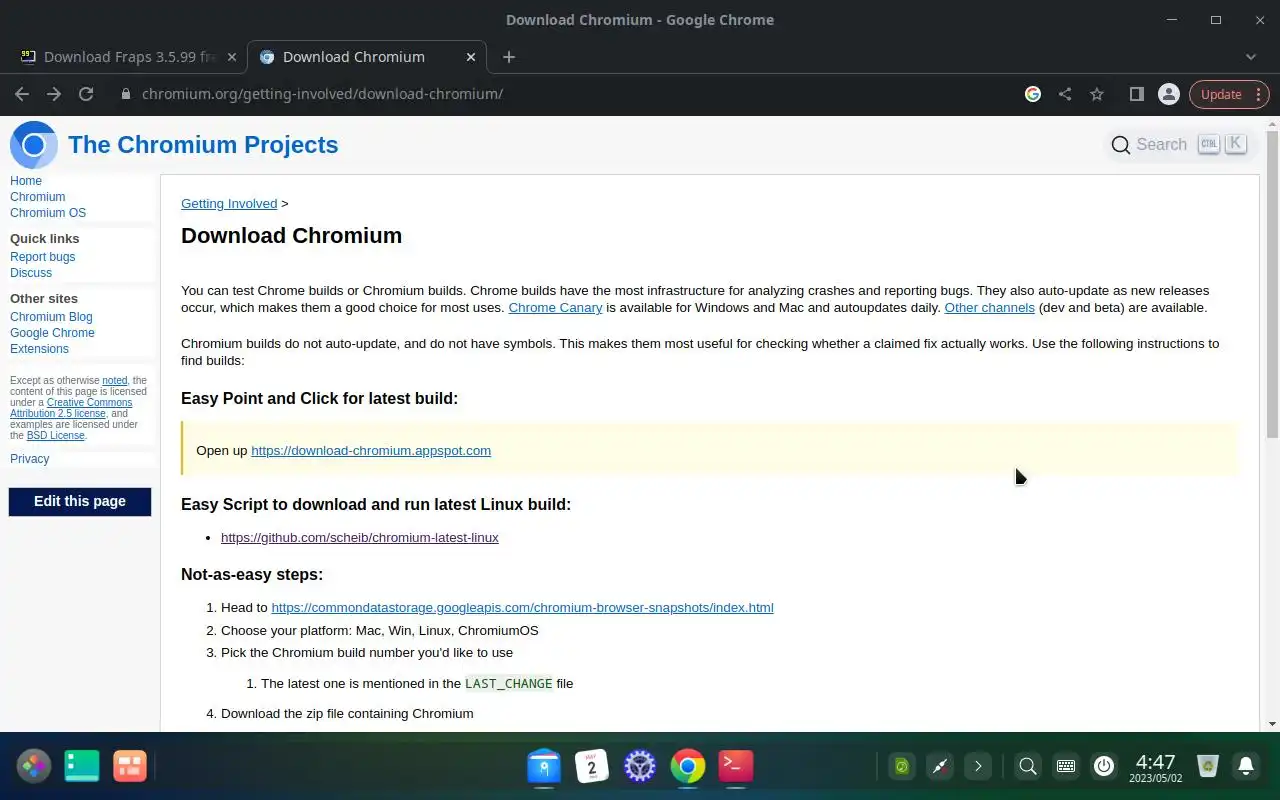Open the clock showing 4:47
The width and height of the screenshot is (1280, 800).
click(x=1156, y=767)
